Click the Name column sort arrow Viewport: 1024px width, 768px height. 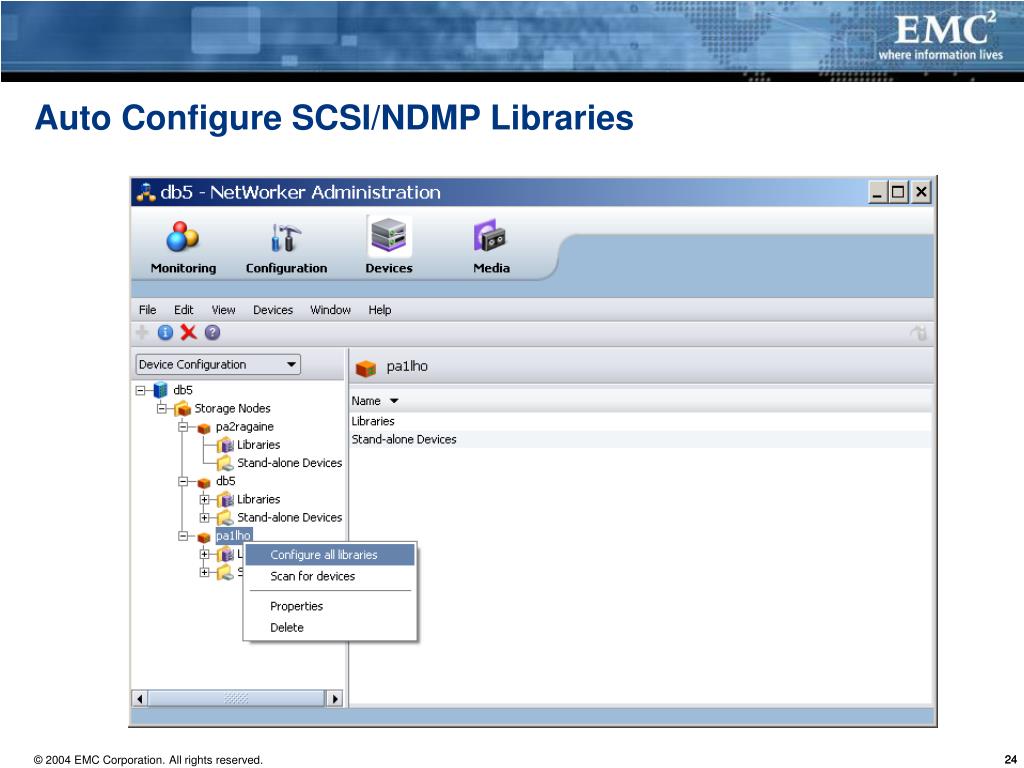click(394, 401)
